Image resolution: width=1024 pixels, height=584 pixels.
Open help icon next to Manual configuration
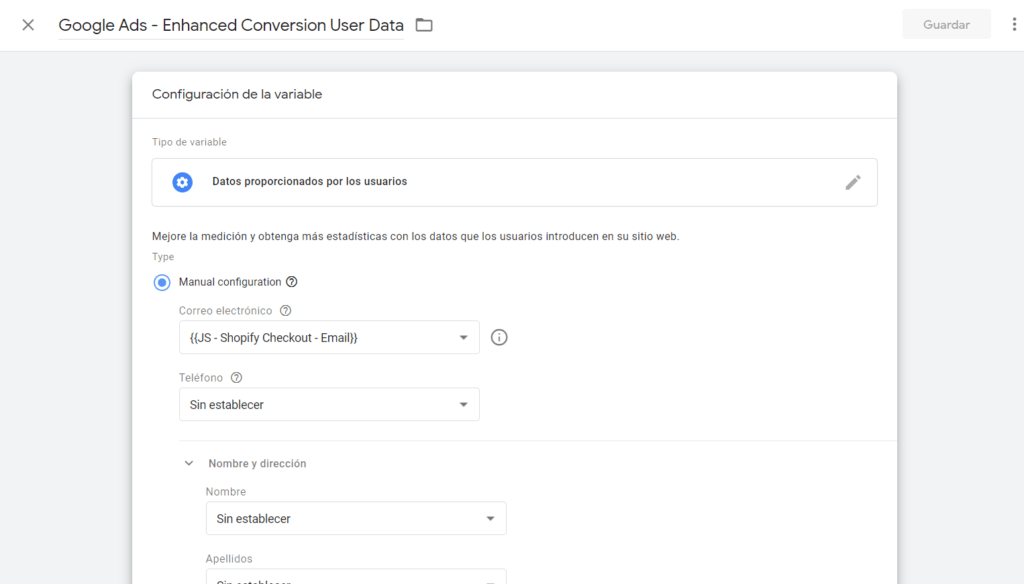point(292,282)
